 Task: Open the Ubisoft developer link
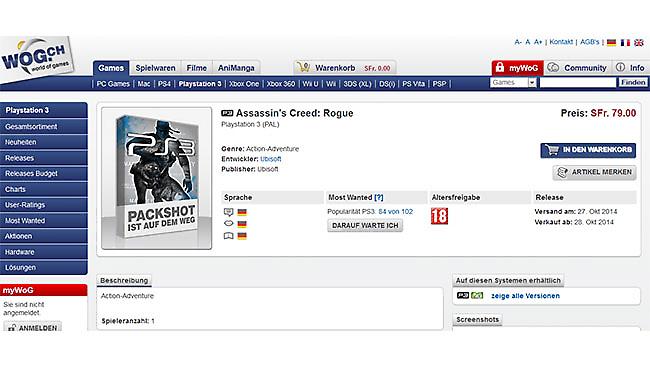[271, 159]
